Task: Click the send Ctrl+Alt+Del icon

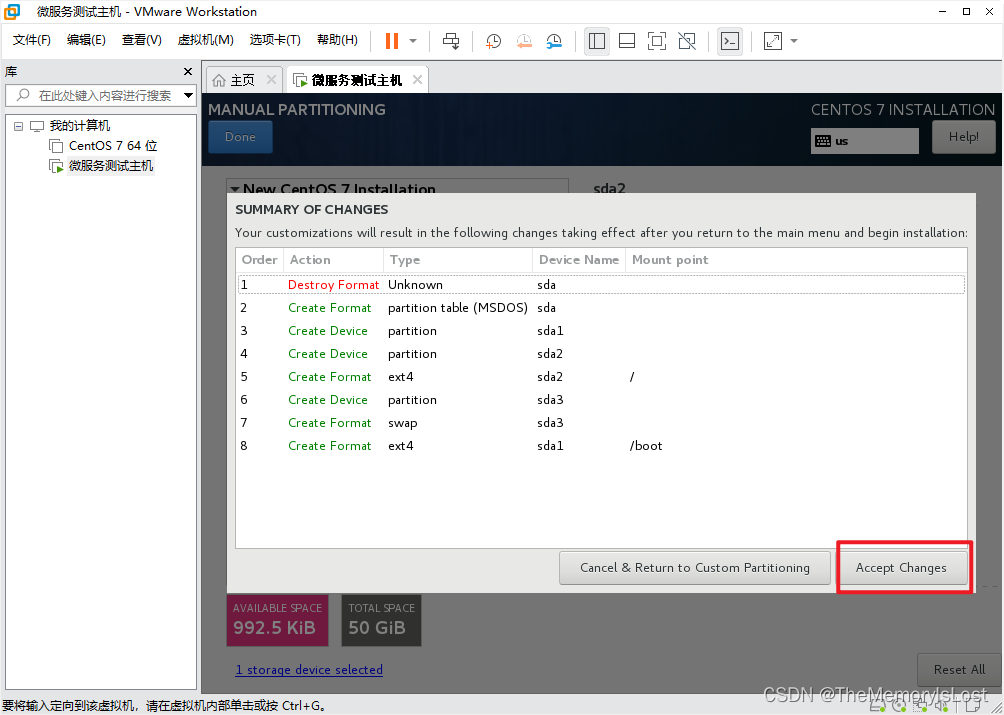Action: click(x=451, y=41)
